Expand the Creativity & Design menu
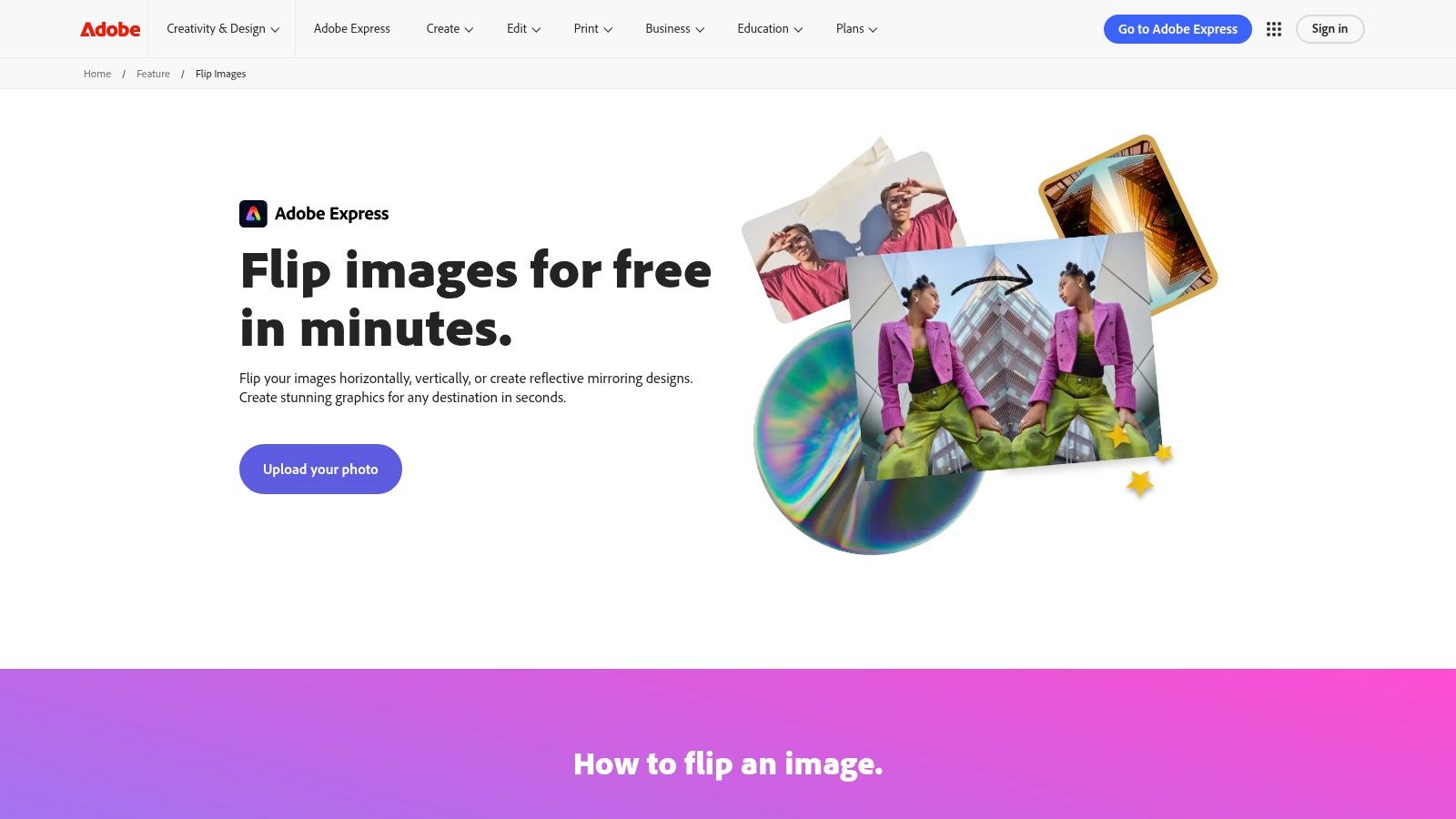The height and width of the screenshot is (819, 1456). [x=223, y=29]
